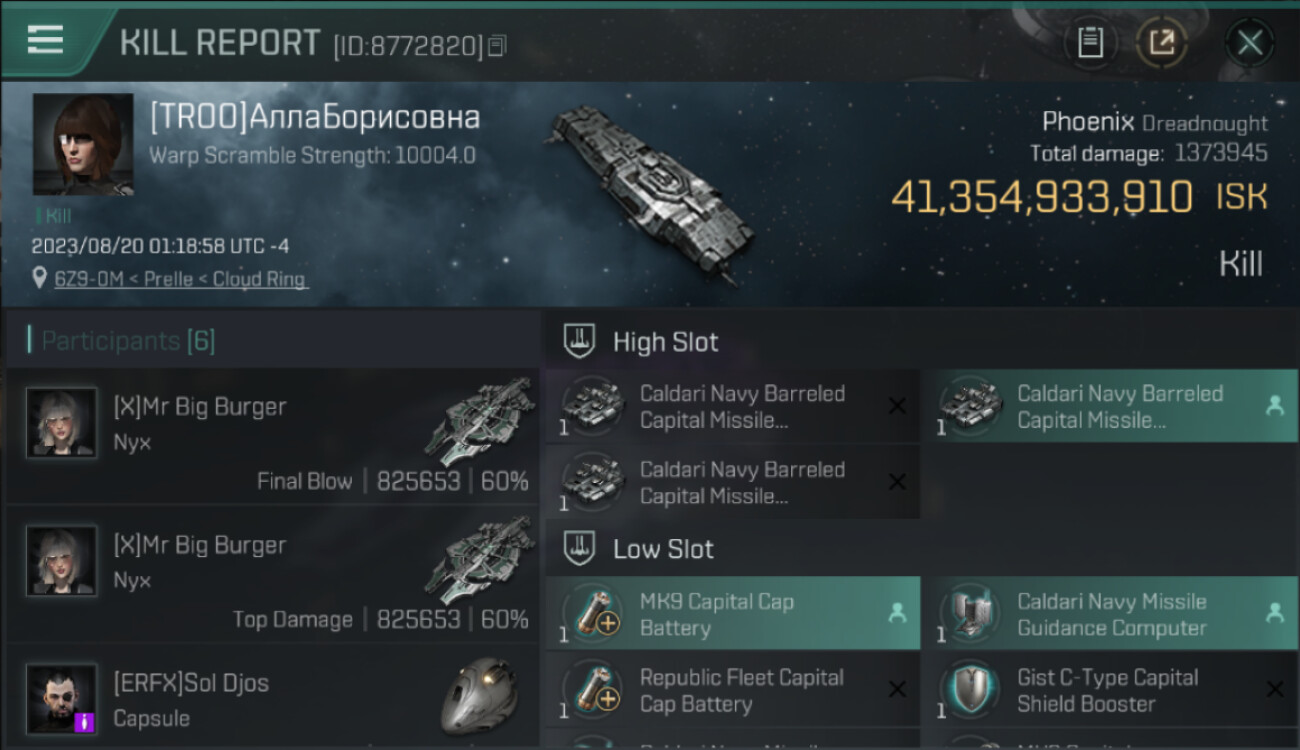Click the Phoenix dreadnought ship image
The height and width of the screenshot is (750, 1300).
650,190
